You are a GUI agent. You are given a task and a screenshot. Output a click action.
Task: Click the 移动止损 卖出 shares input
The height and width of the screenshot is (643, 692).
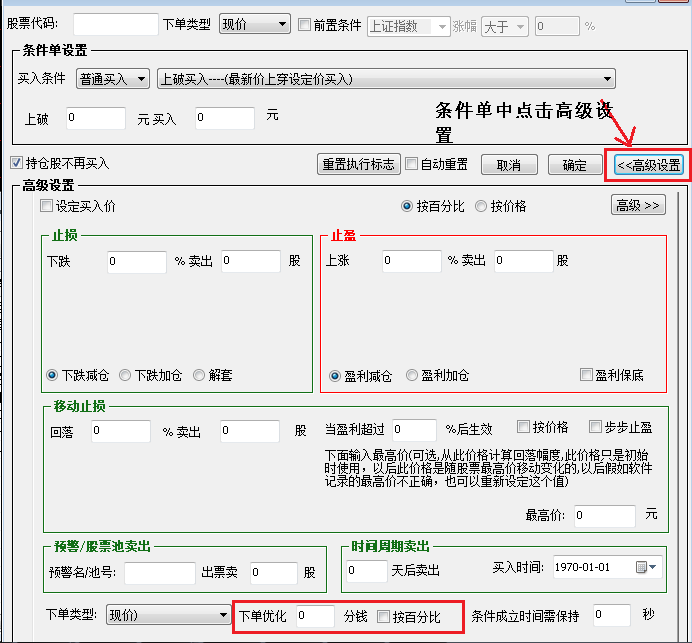[250, 431]
